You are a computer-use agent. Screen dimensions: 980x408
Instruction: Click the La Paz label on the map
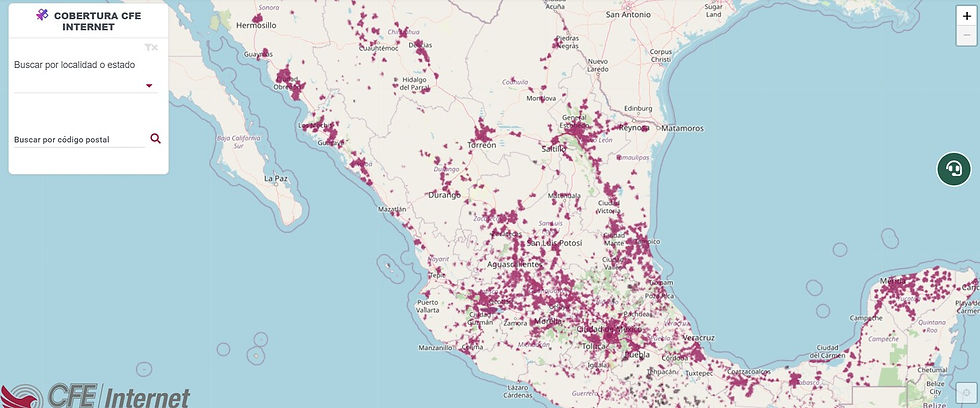pos(276,179)
